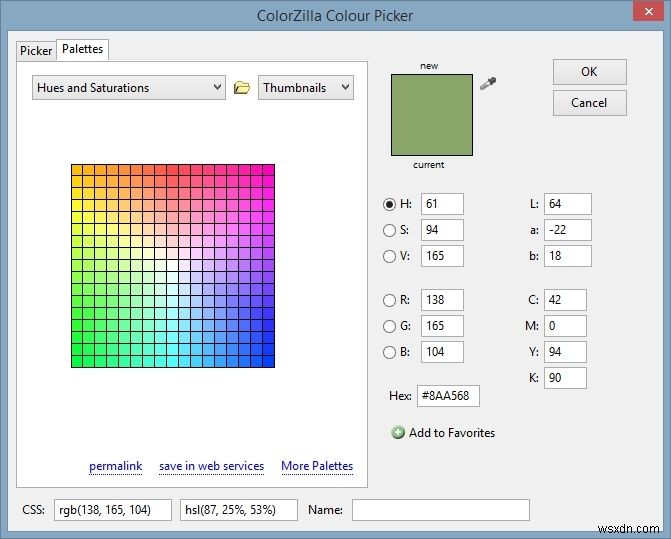Open the Thumbnails view mode dropdown
Screen dimensions: 671x539
(x=306, y=88)
